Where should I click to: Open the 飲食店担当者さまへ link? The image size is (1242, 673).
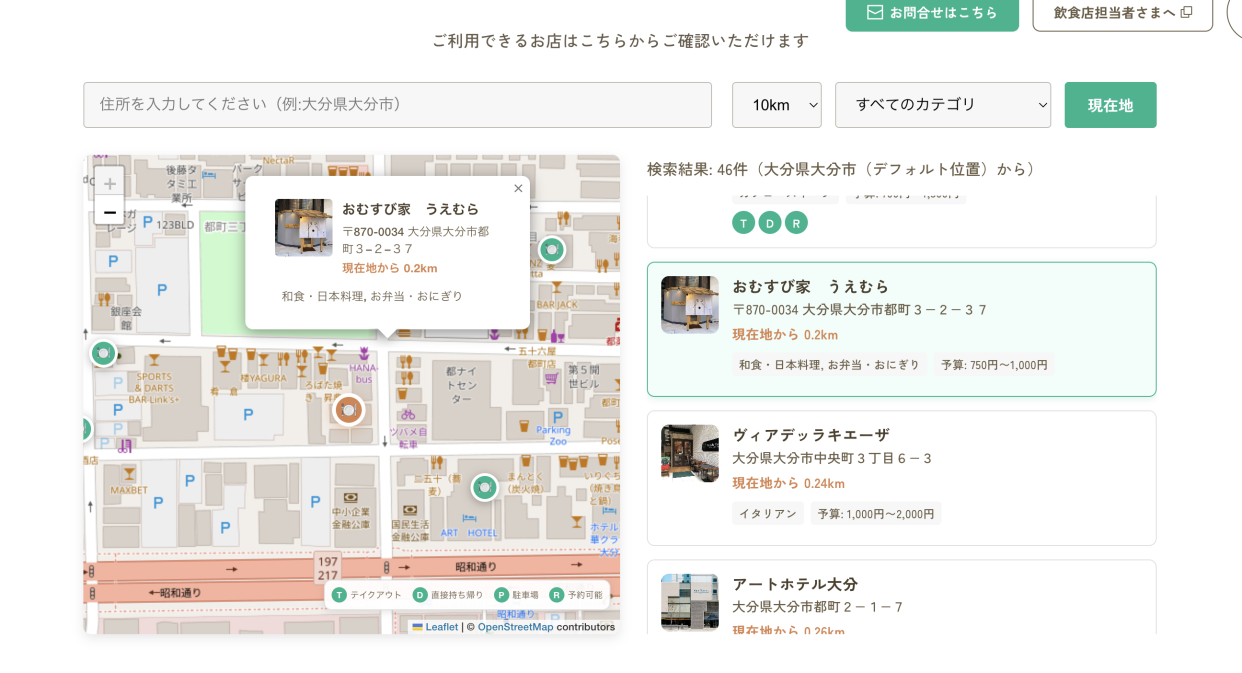[x=1122, y=13]
